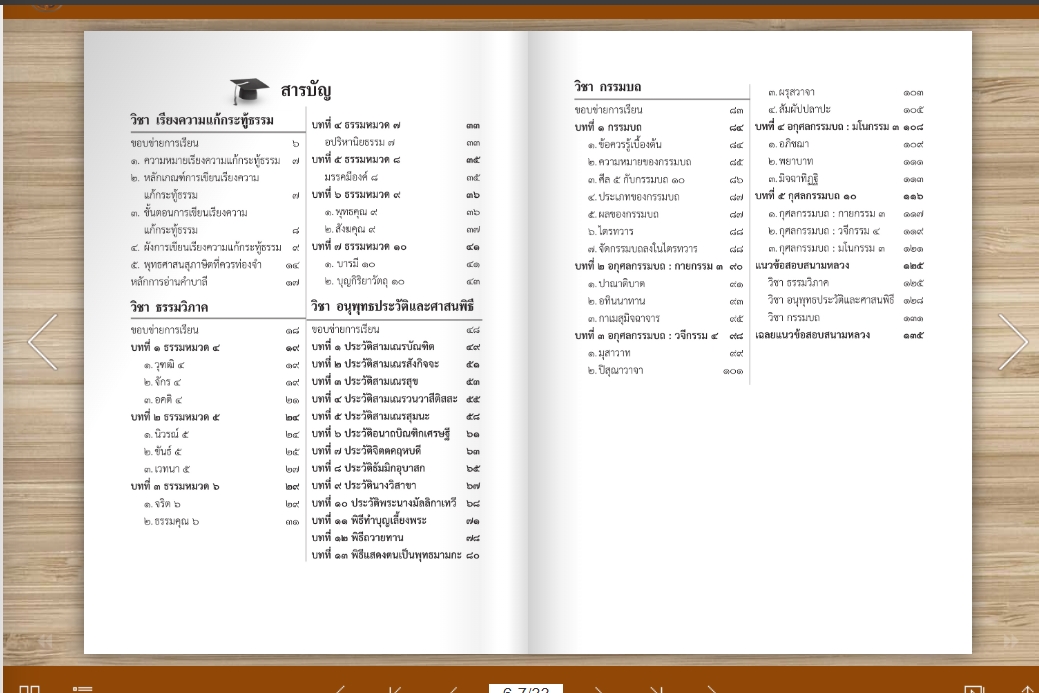The height and width of the screenshot is (693, 1039).
Task: Click the forward redo-style arrow in toolbar
Action: (x=712, y=690)
